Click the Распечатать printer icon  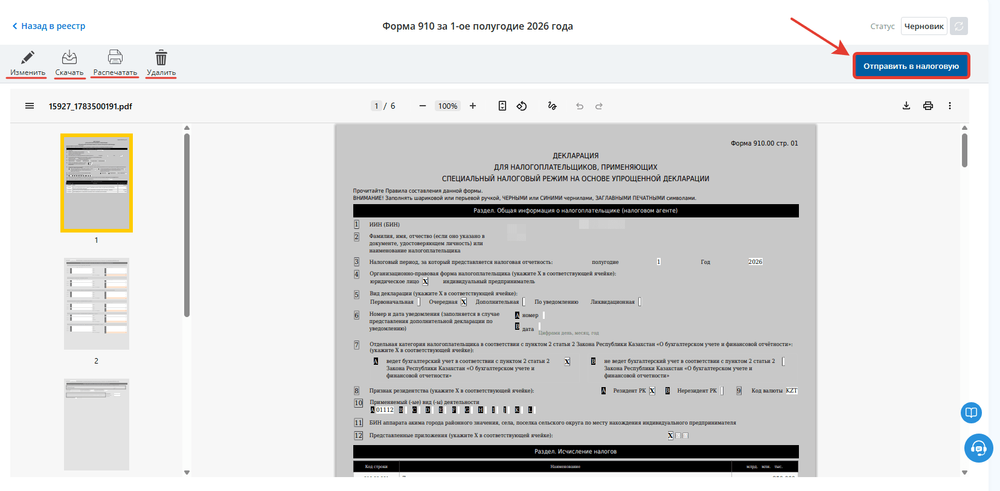[115, 57]
